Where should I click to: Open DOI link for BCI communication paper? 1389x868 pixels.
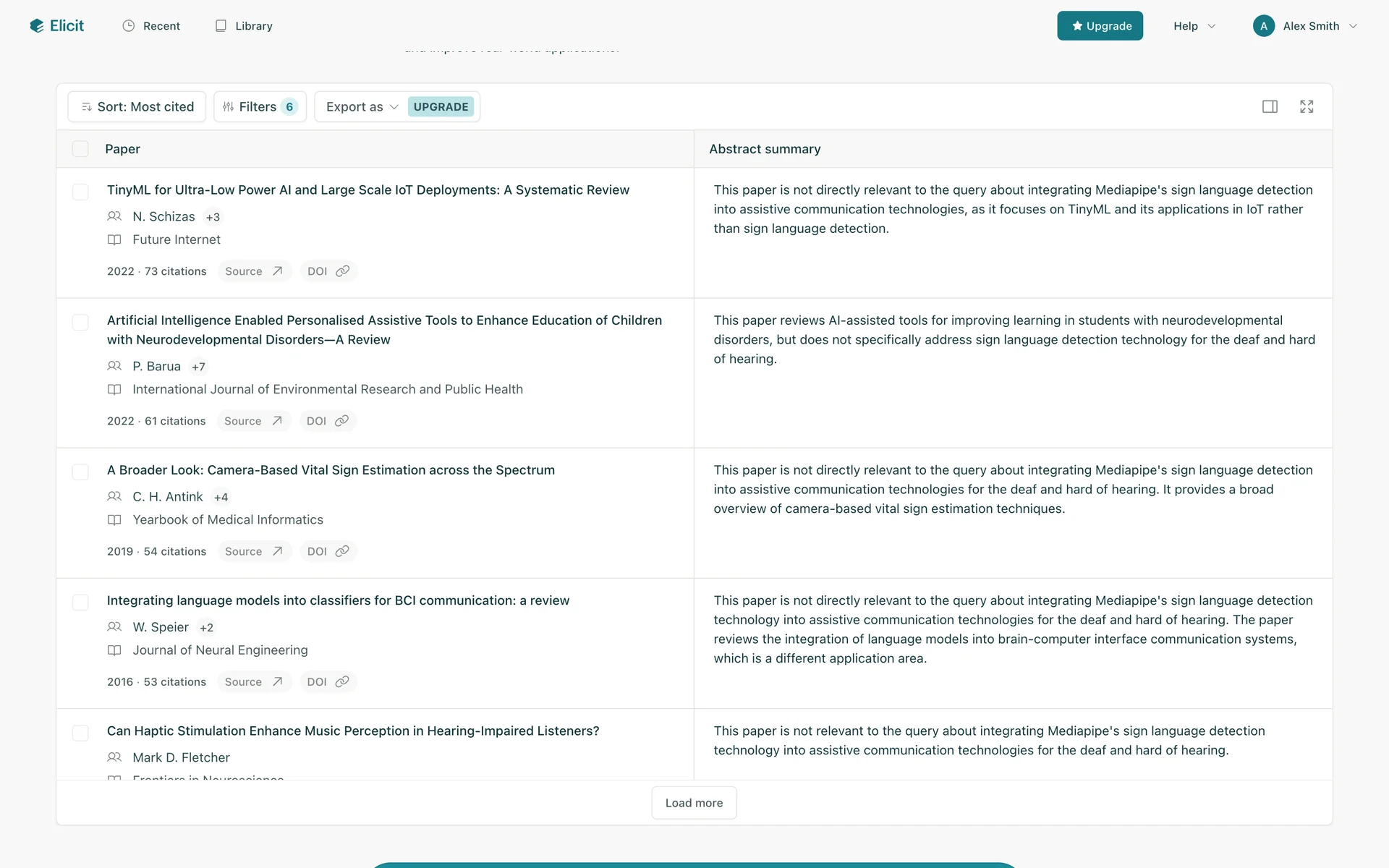(x=328, y=681)
